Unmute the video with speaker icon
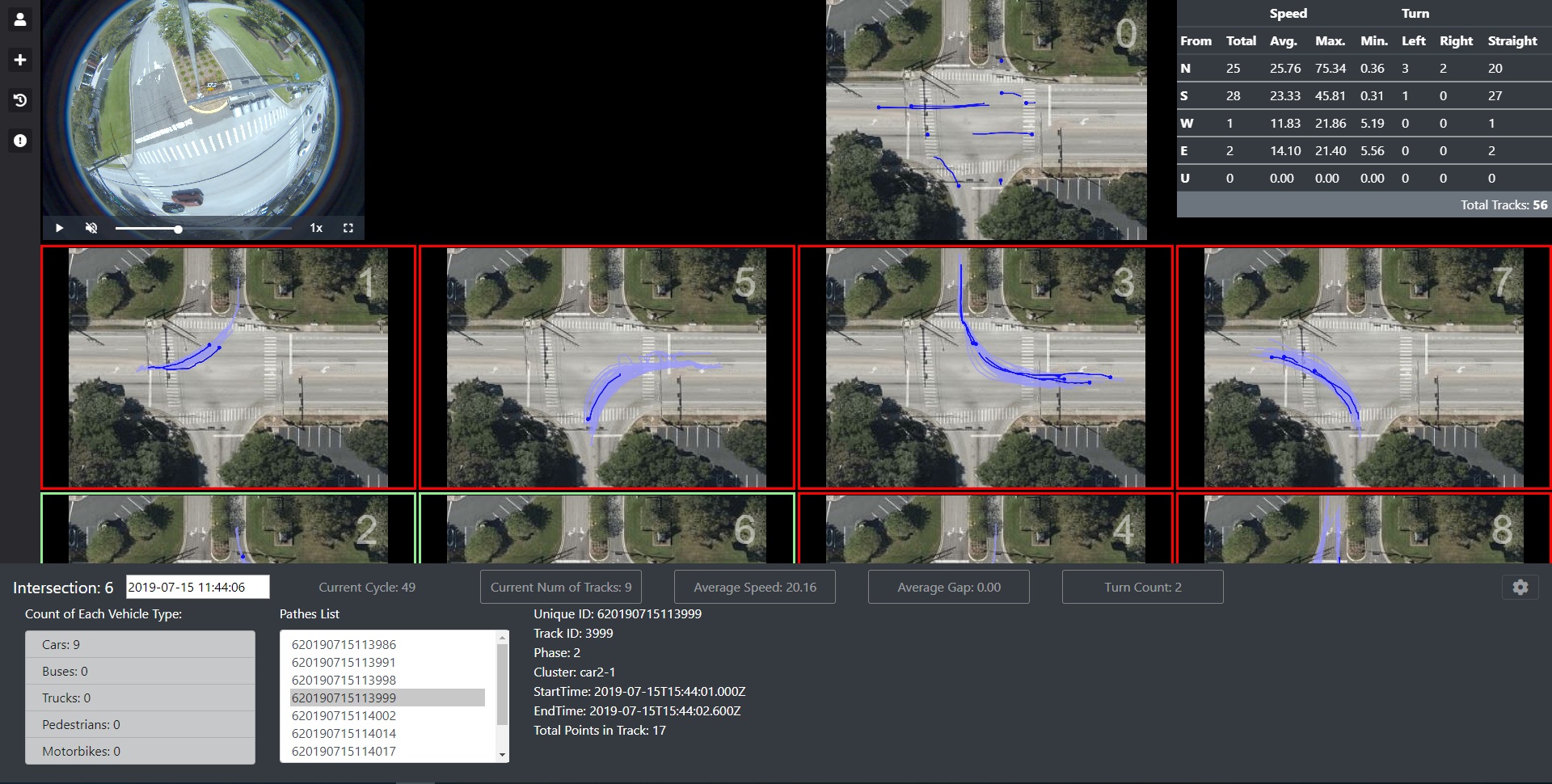 [91, 228]
